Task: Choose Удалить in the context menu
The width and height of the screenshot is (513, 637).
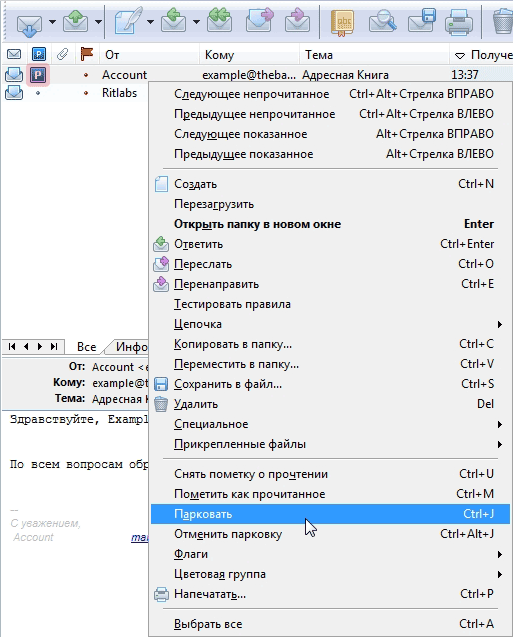Action: tap(329, 404)
